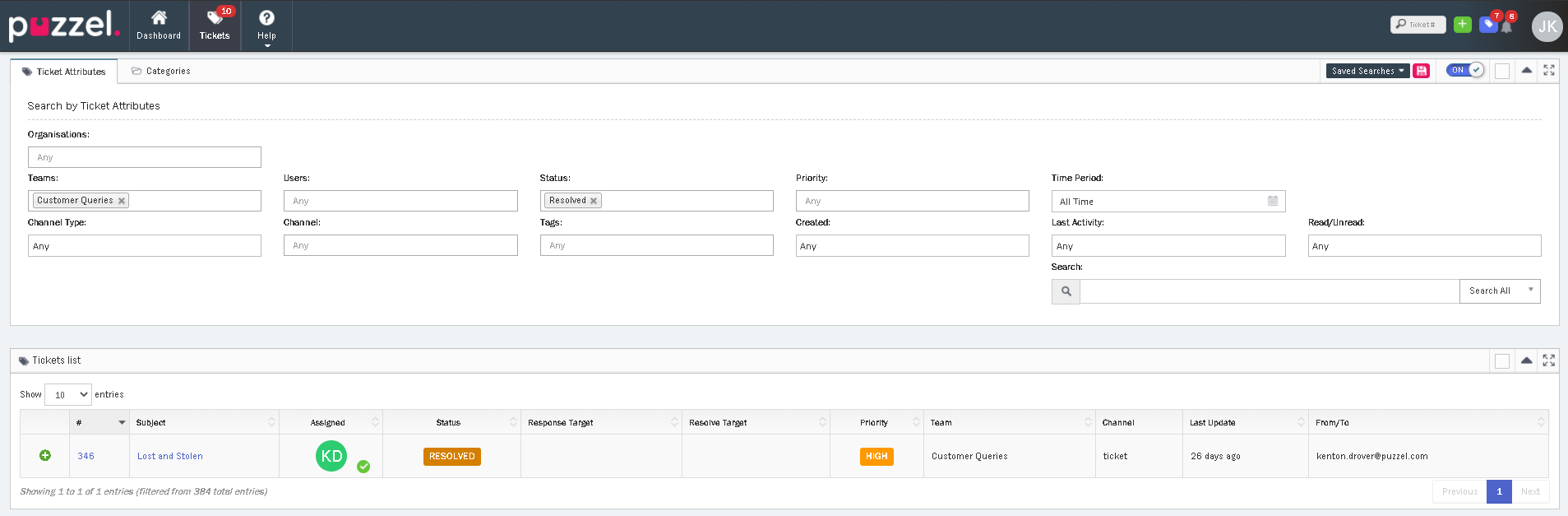1568x516 pixels.
Task: Click fullscreen icon on Tickets list panel
Action: pos(1548,360)
